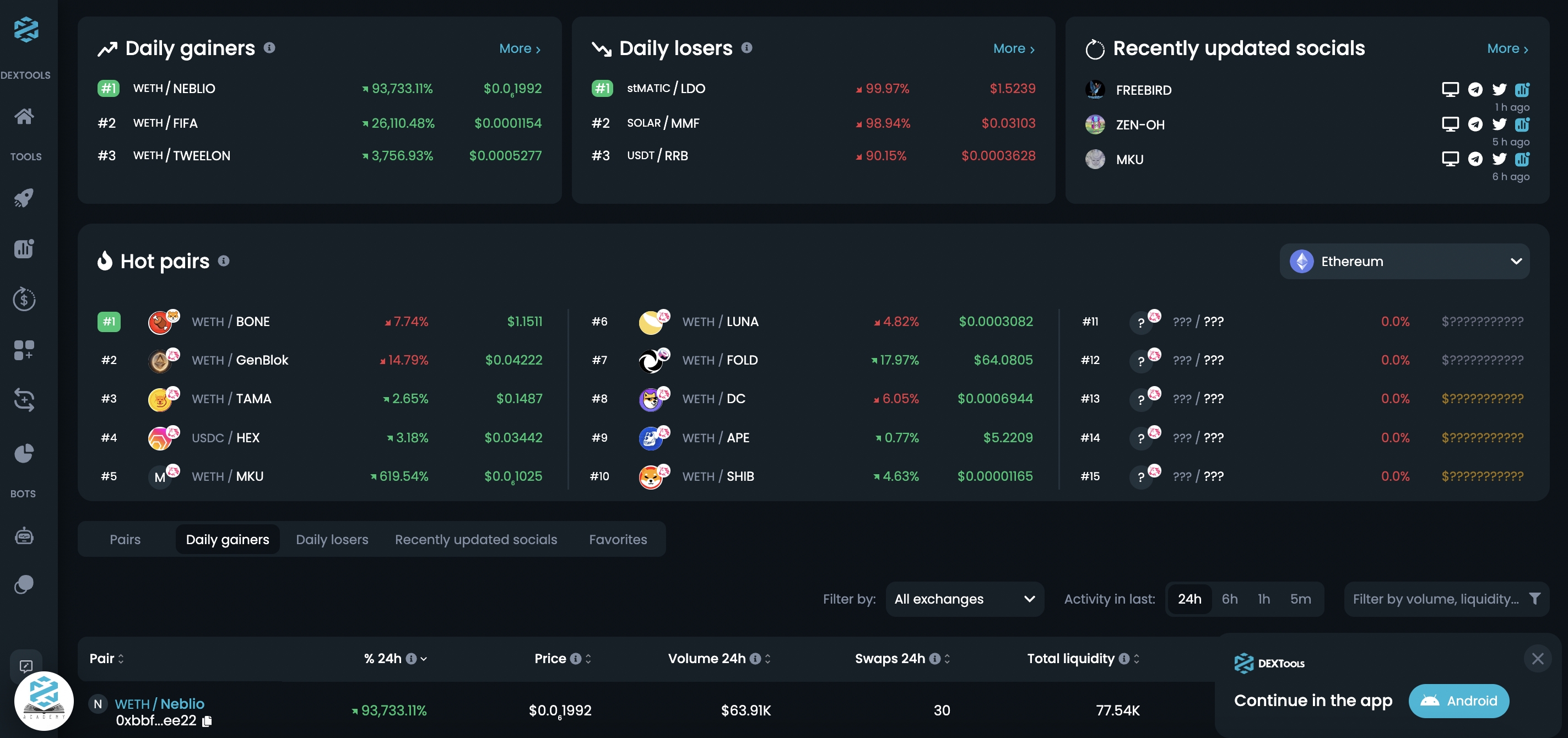Open FREEBIRD Telegram icon
1568x738 pixels.
(1475, 89)
